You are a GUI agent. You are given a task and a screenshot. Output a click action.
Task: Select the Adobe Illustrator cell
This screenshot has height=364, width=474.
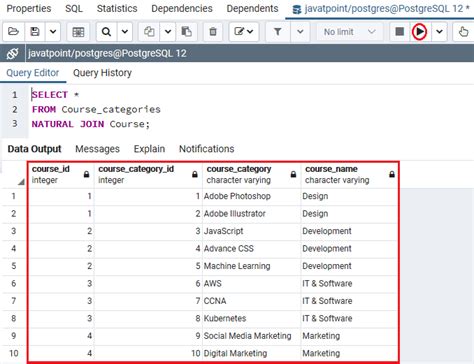(251, 214)
